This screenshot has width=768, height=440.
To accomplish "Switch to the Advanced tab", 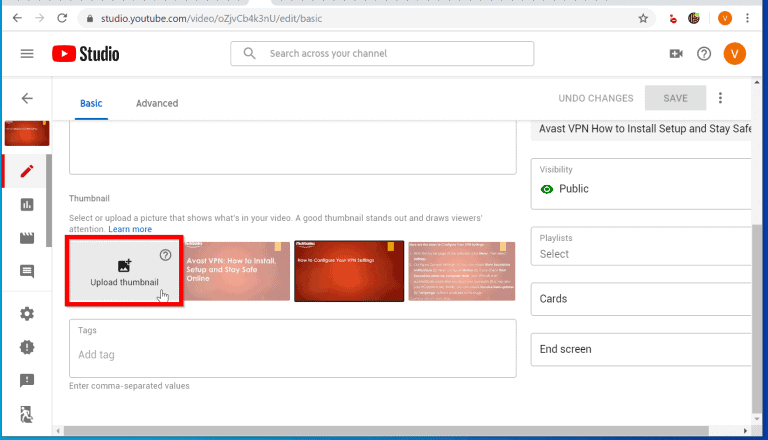I will coord(157,103).
